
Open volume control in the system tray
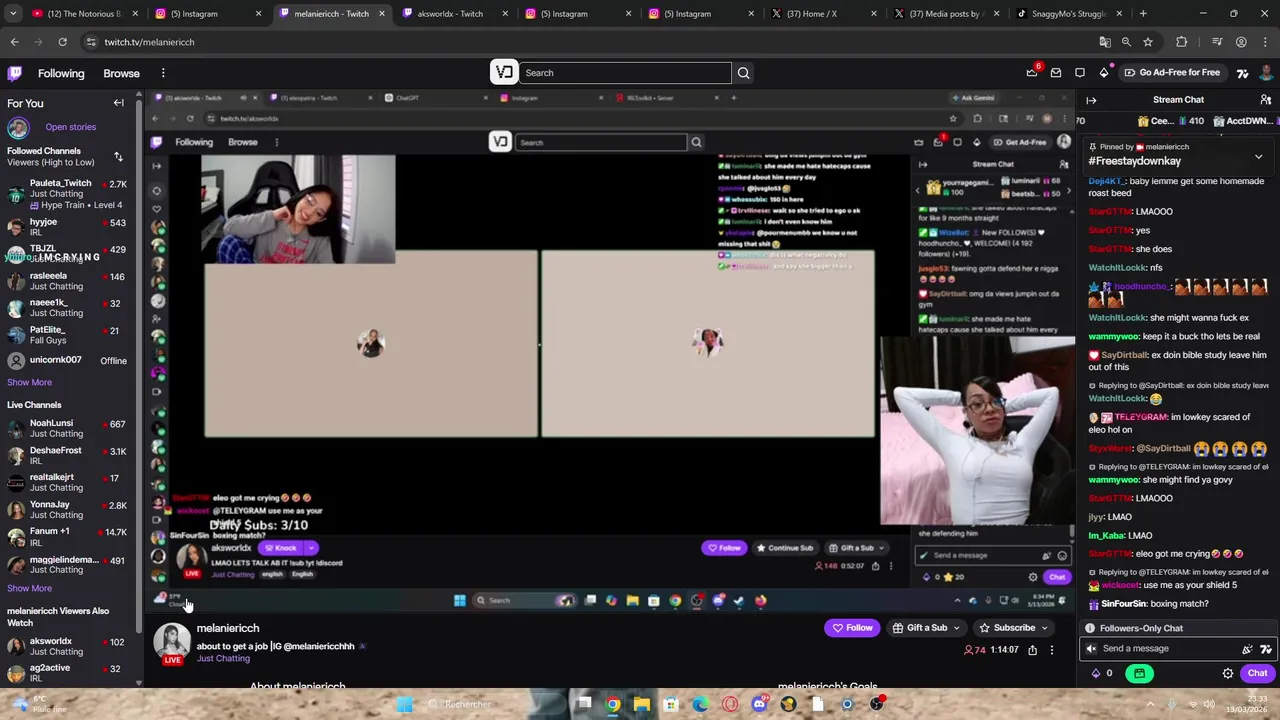[x=1209, y=704]
